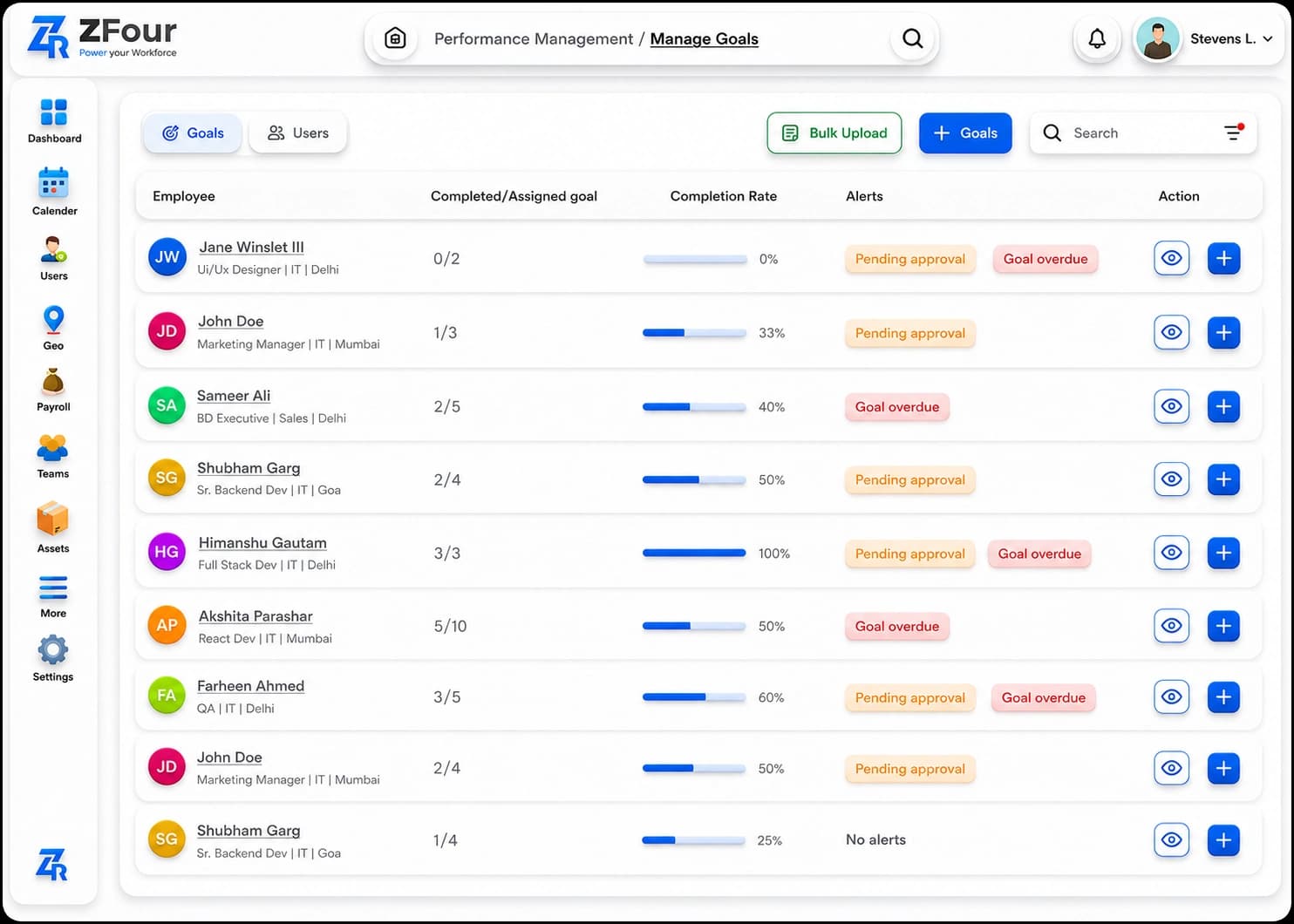Click the magnifier icon in breadcrumb bar
Screen dimensions: 1294x924
point(912,38)
